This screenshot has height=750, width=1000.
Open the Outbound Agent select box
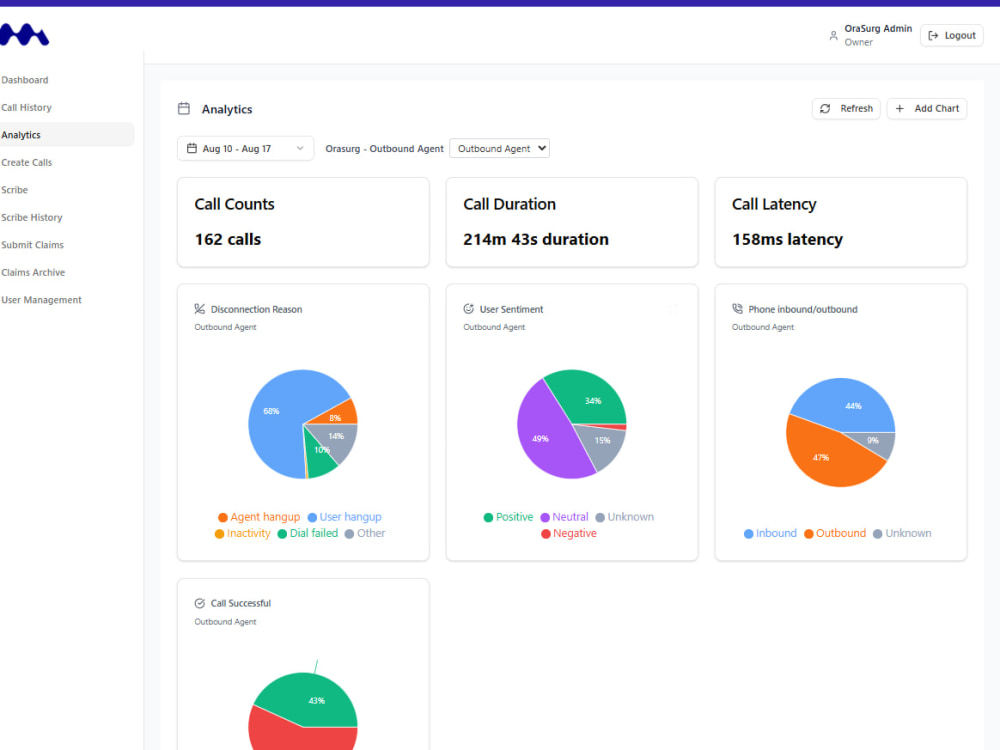tap(499, 149)
